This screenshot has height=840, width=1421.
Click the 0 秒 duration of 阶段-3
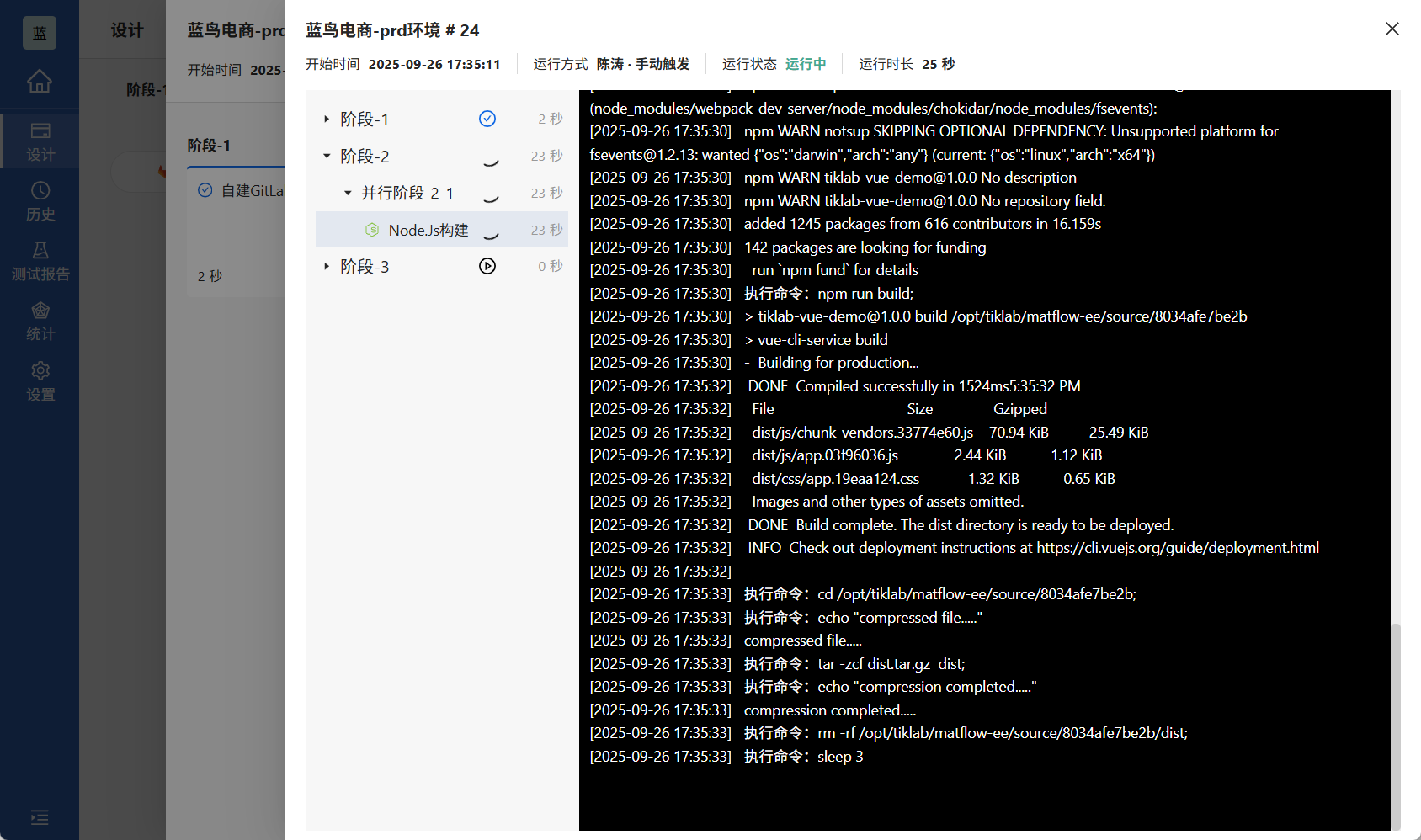550,266
